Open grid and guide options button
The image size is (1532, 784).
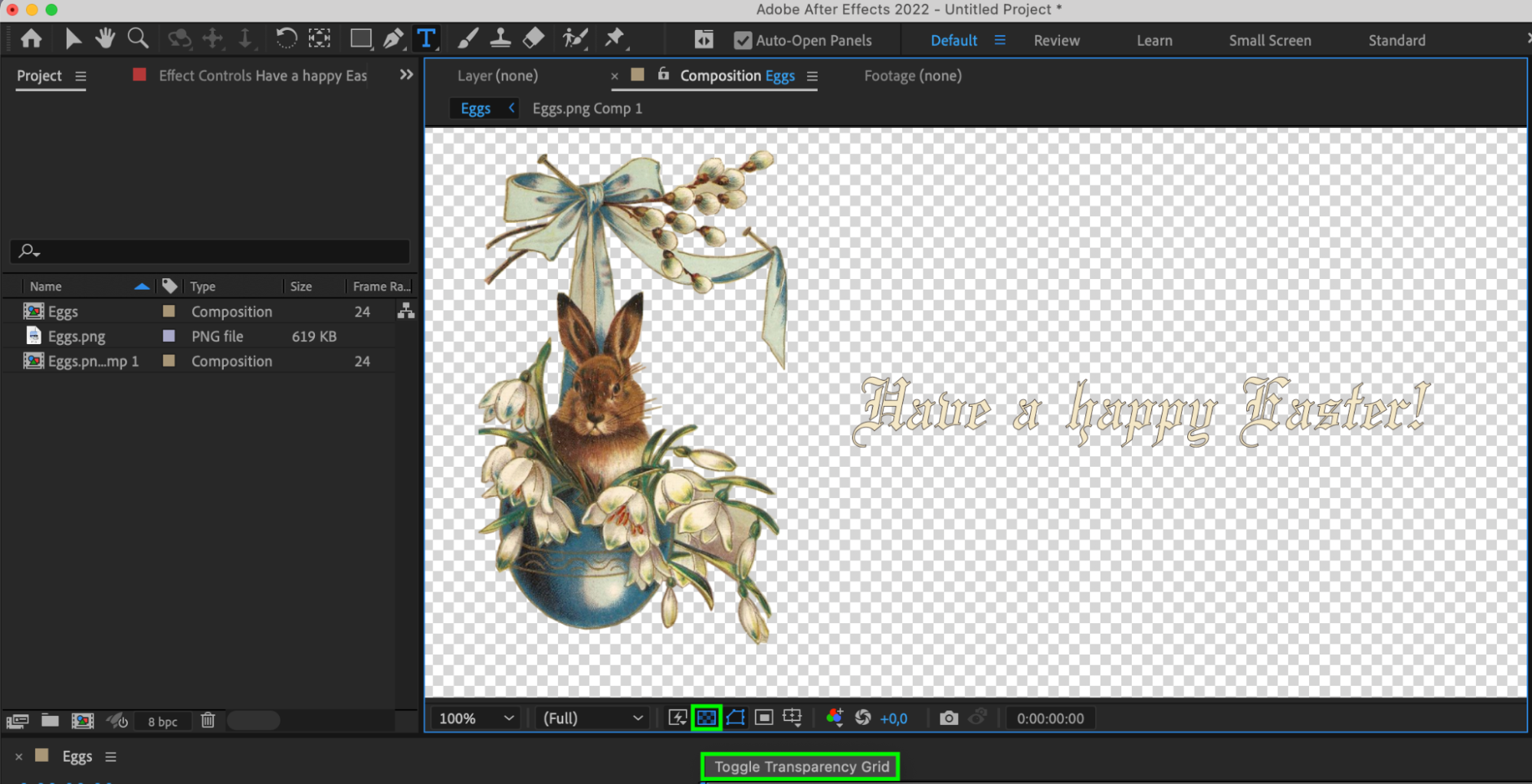pos(792,718)
